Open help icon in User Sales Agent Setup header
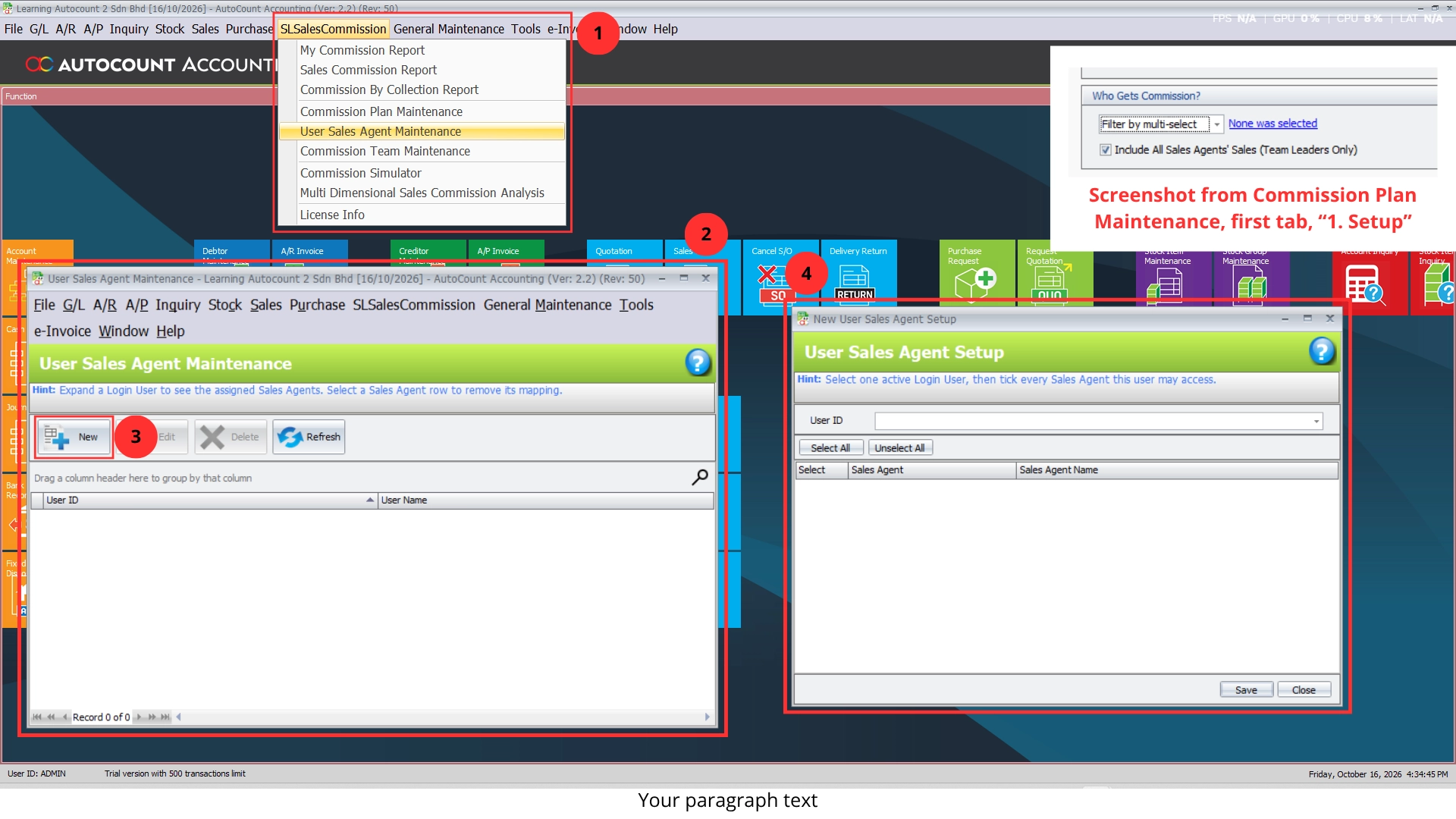The height and width of the screenshot is (819, 1456). (x=1322, y=351)
